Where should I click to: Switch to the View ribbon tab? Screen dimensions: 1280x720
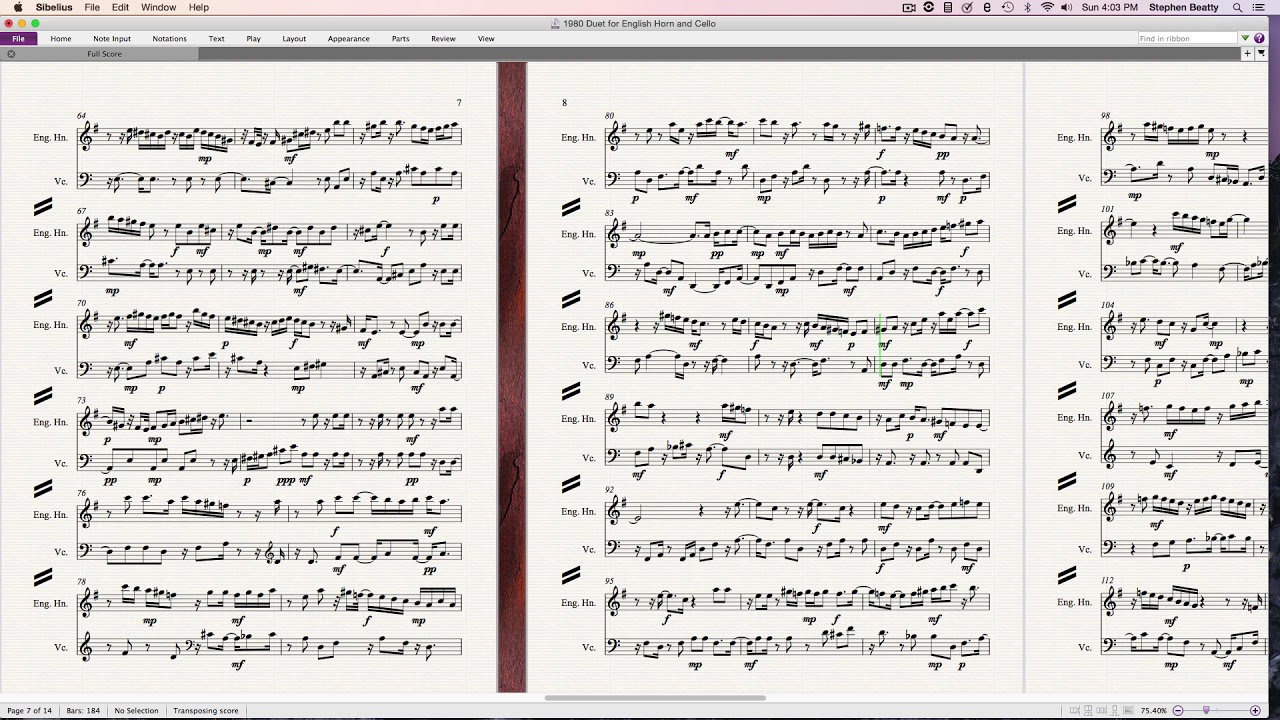click(x=486, y=38)
